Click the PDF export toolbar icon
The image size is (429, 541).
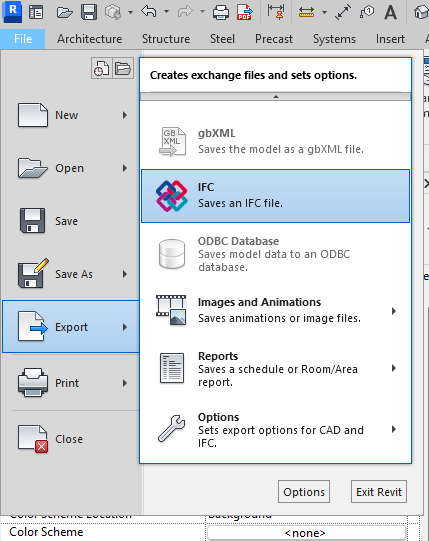point(245,12)
